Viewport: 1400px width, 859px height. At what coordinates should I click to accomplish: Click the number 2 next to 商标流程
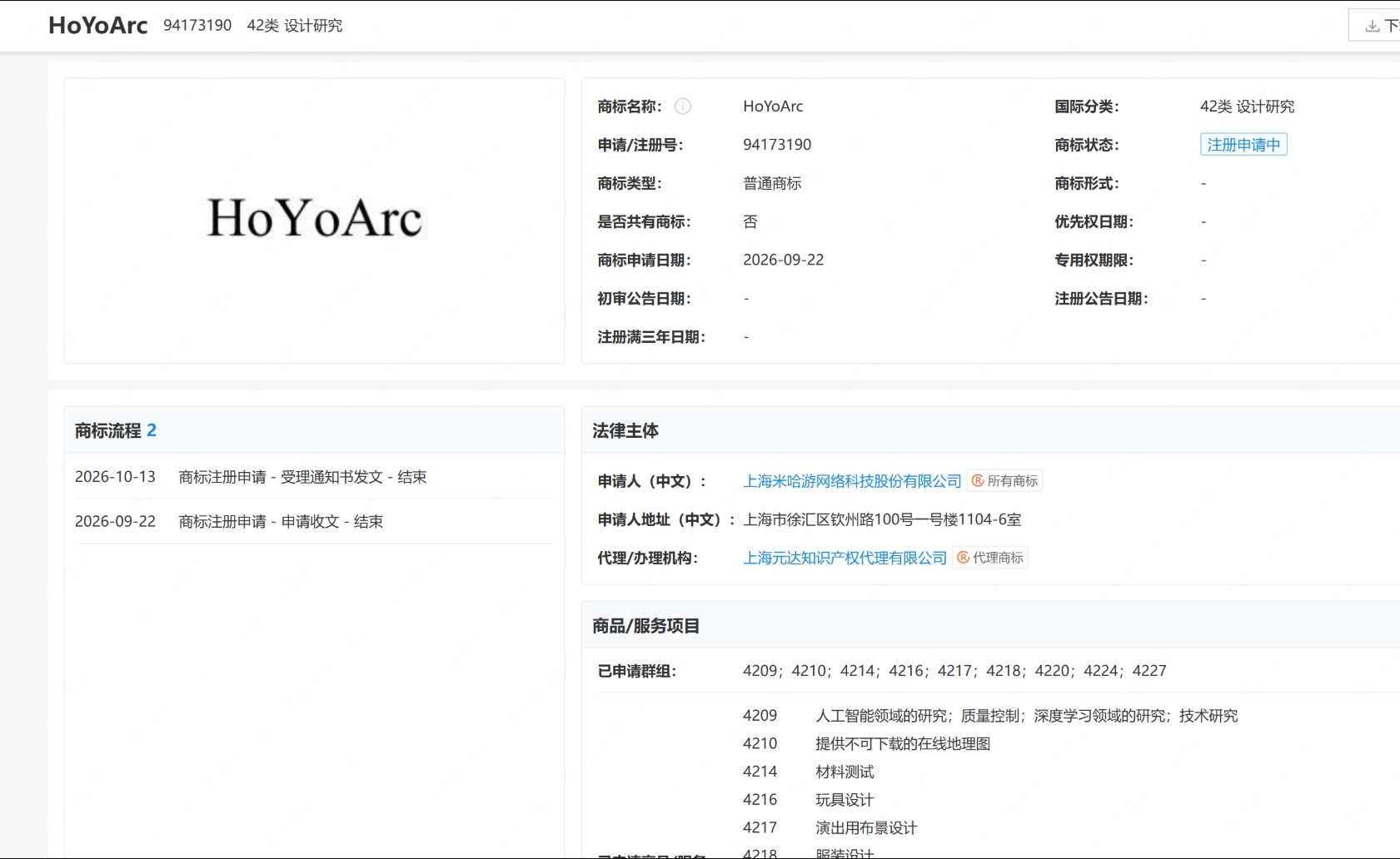152,430
